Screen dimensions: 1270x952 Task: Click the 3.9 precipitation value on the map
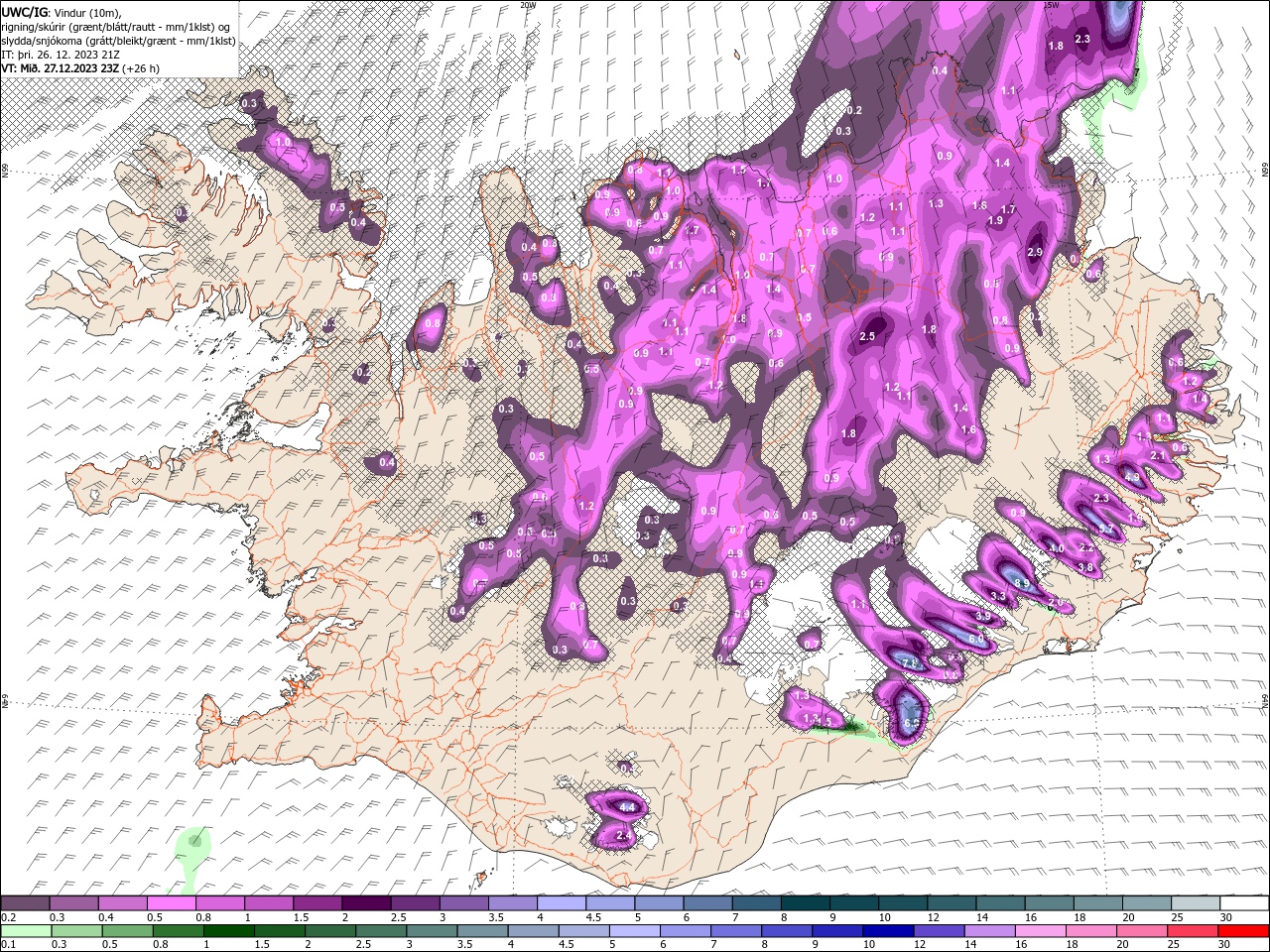pos(983,616)
